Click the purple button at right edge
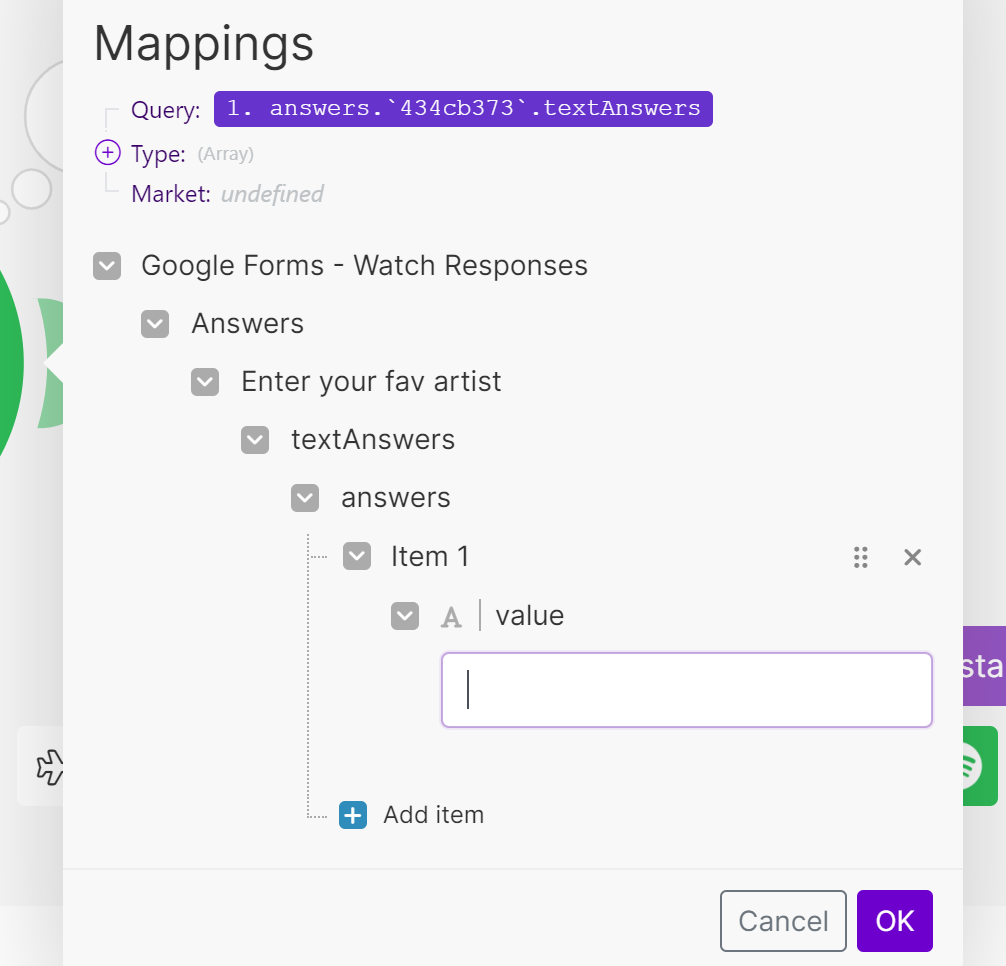1006x966 pixels. 984,665
